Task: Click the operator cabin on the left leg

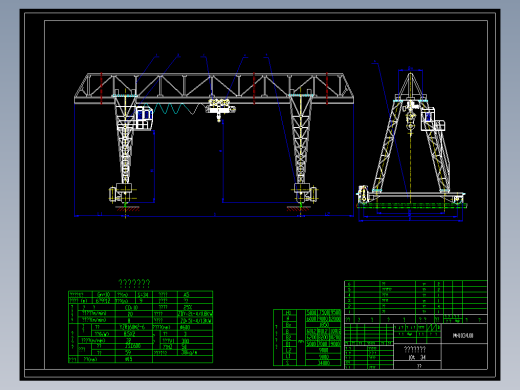Action: point(144,118)
